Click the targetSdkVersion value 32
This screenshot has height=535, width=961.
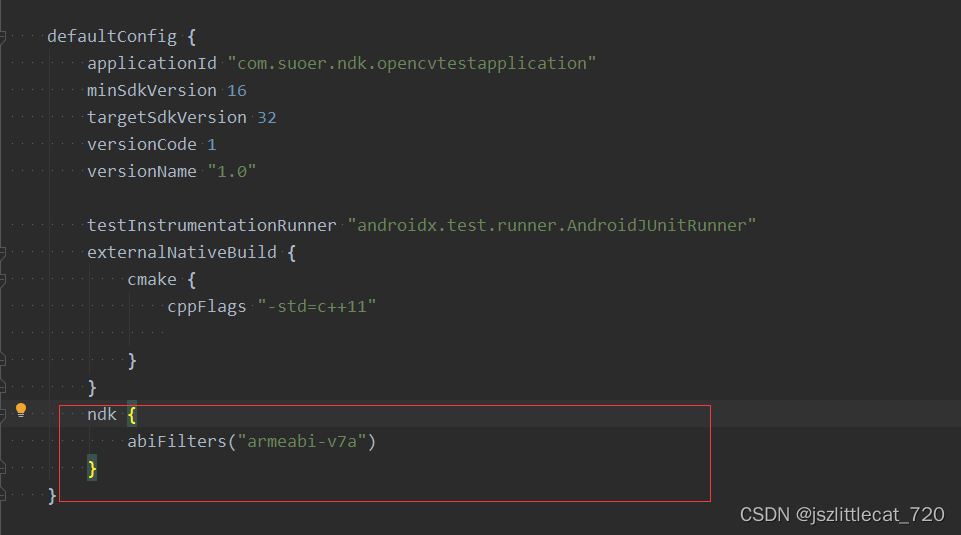[x=267, y=118]
